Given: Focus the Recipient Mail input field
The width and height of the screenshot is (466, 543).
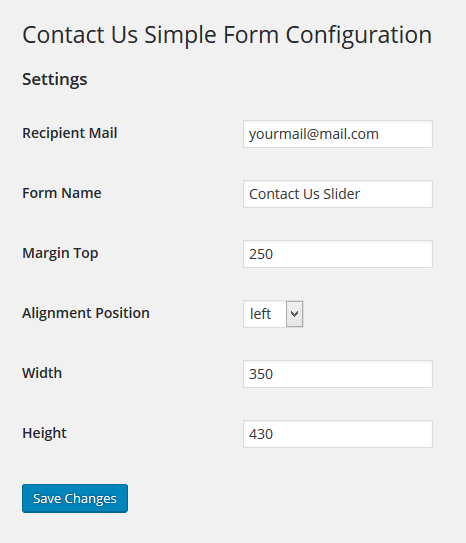Looking at the screenshot, I should click(338, 134).
